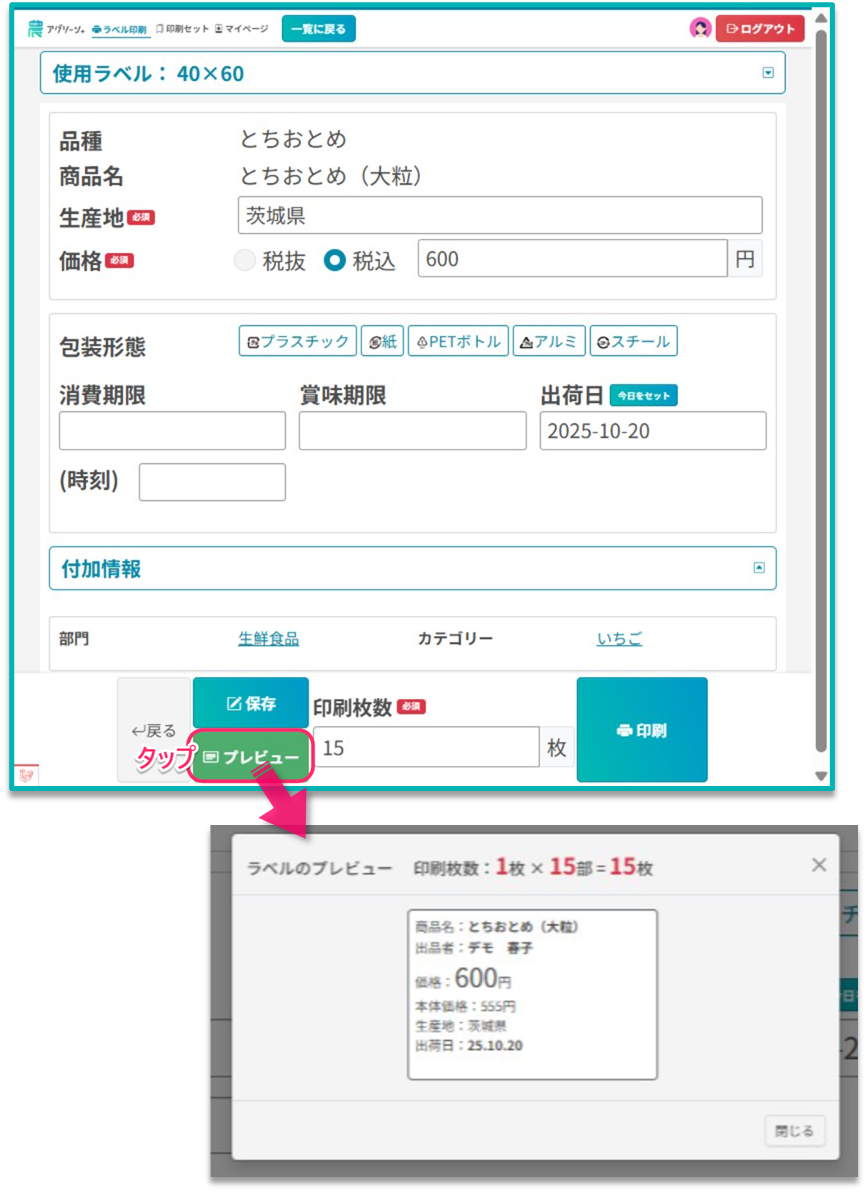867x1192 pixels.
Task: Open the 生鮮食品 department link
Action: tap(268, 639)
